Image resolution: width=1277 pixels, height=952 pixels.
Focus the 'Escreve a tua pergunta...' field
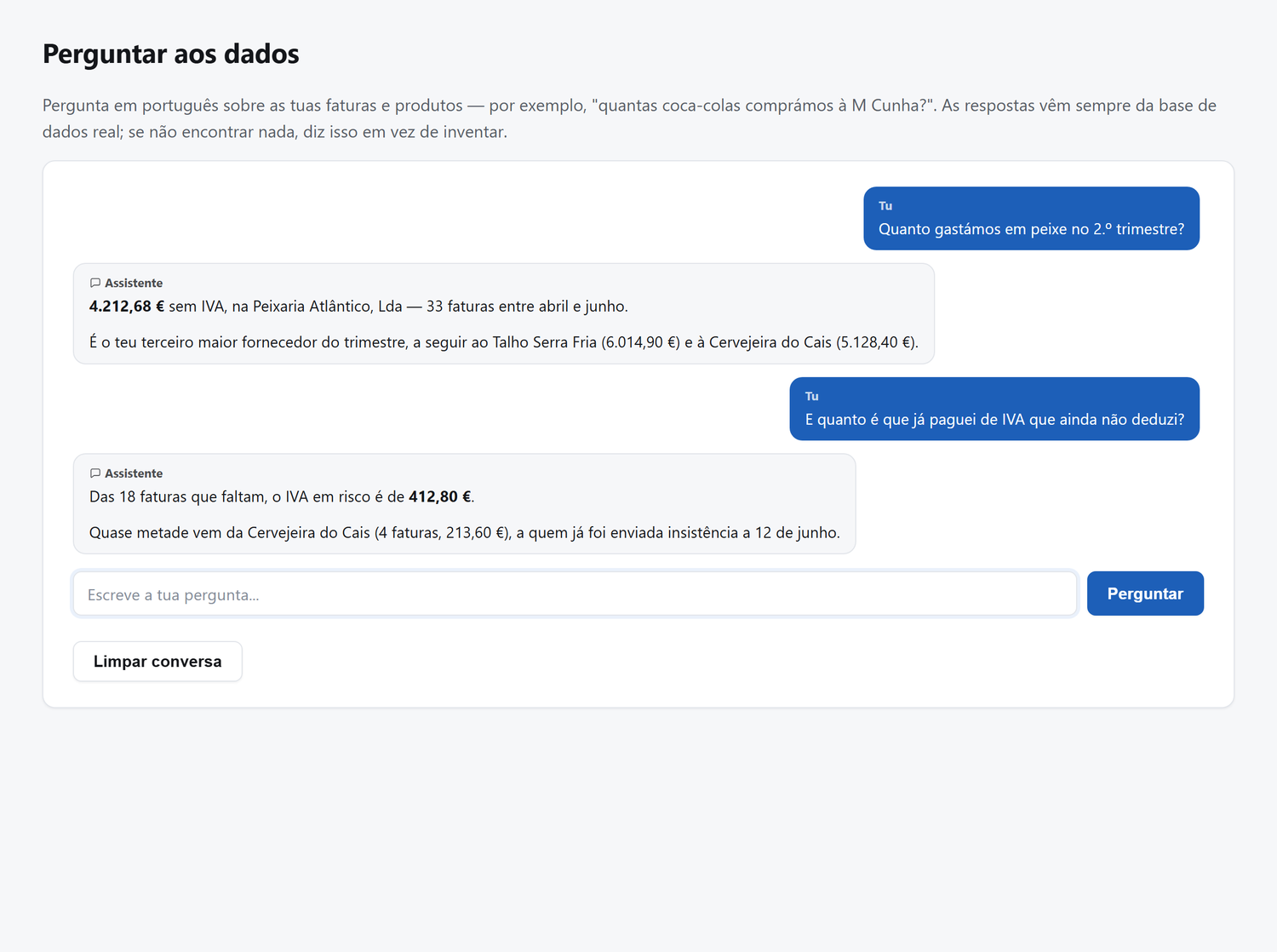pyautogui.click(x=575, y=594)
